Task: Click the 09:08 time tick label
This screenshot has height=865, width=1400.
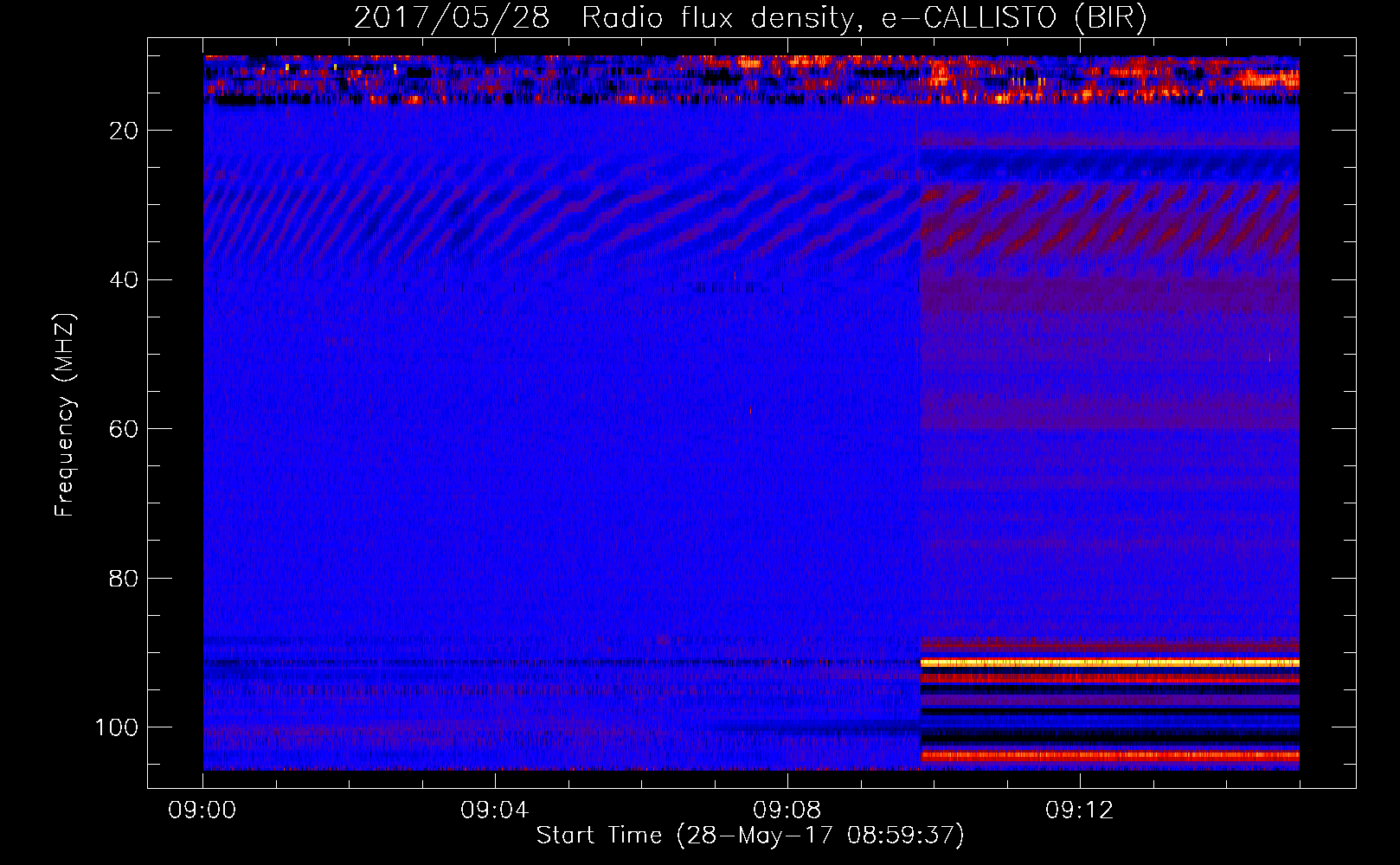Action: point(787,811)
